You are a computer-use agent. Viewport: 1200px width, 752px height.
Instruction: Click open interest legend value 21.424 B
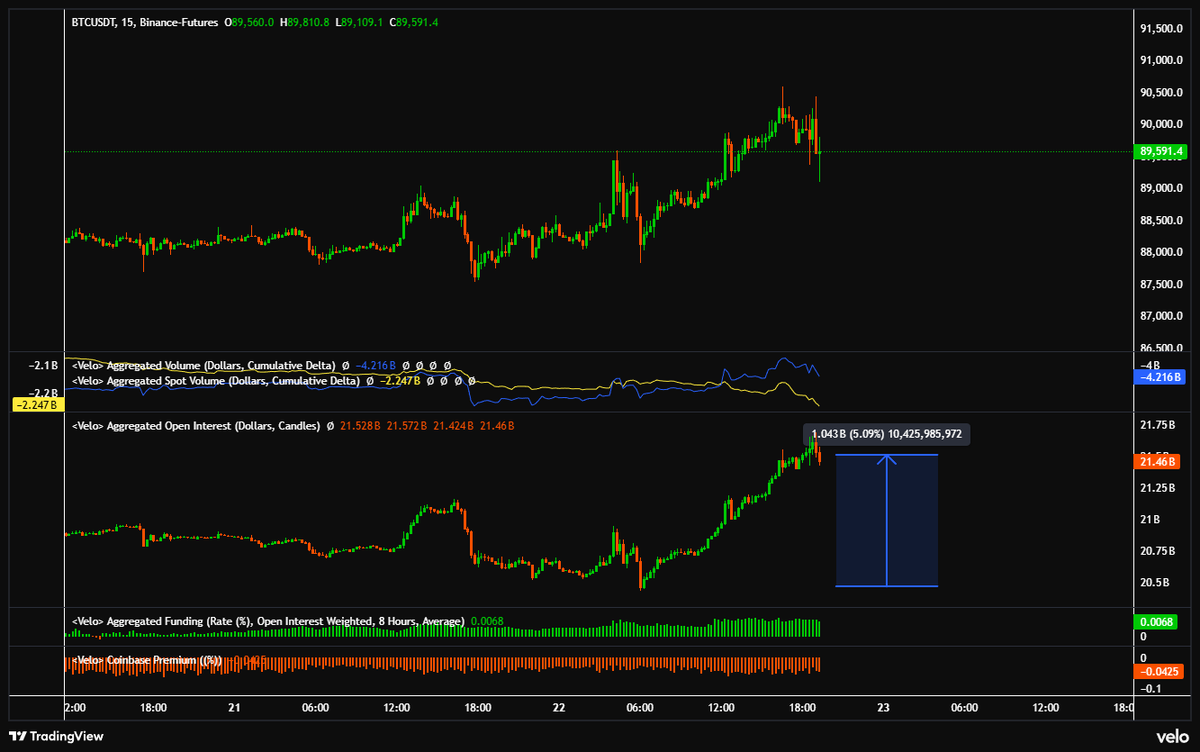(x=452, y=427)
